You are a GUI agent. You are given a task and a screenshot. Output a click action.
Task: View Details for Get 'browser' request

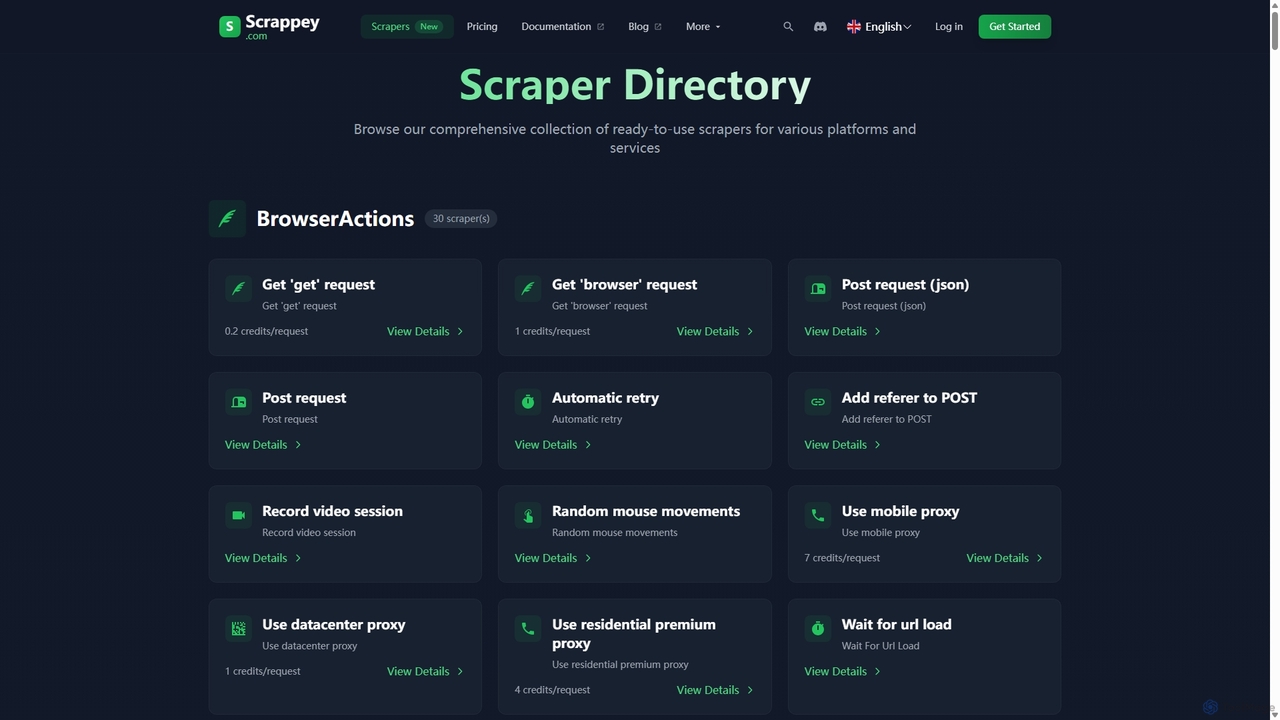click(x=715, y=331)
